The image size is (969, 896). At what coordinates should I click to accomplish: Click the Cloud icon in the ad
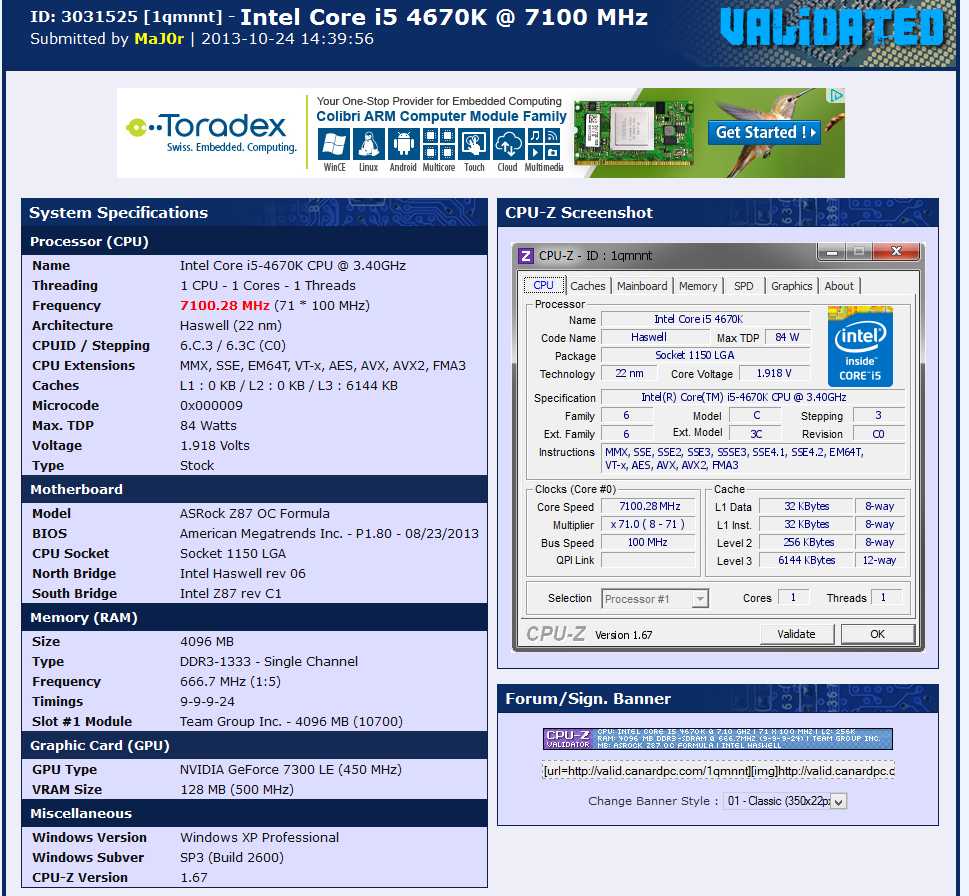tap(508, 144)
